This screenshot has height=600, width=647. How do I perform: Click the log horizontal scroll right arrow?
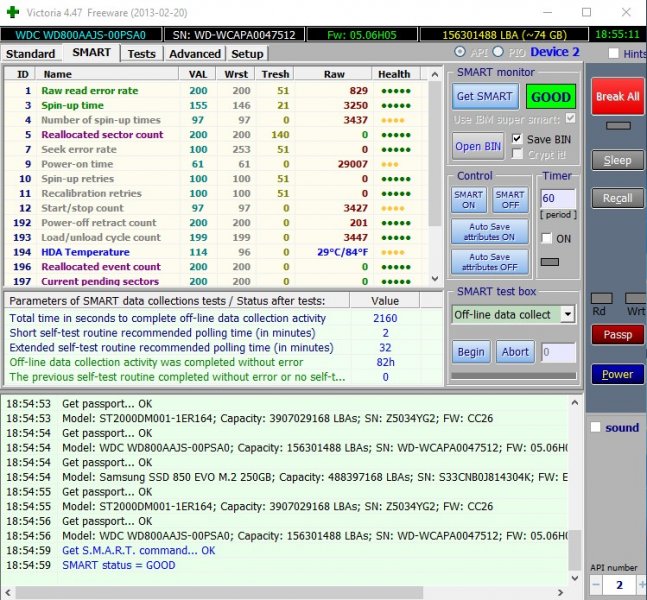pyautogui.click(x=560, y=593)
